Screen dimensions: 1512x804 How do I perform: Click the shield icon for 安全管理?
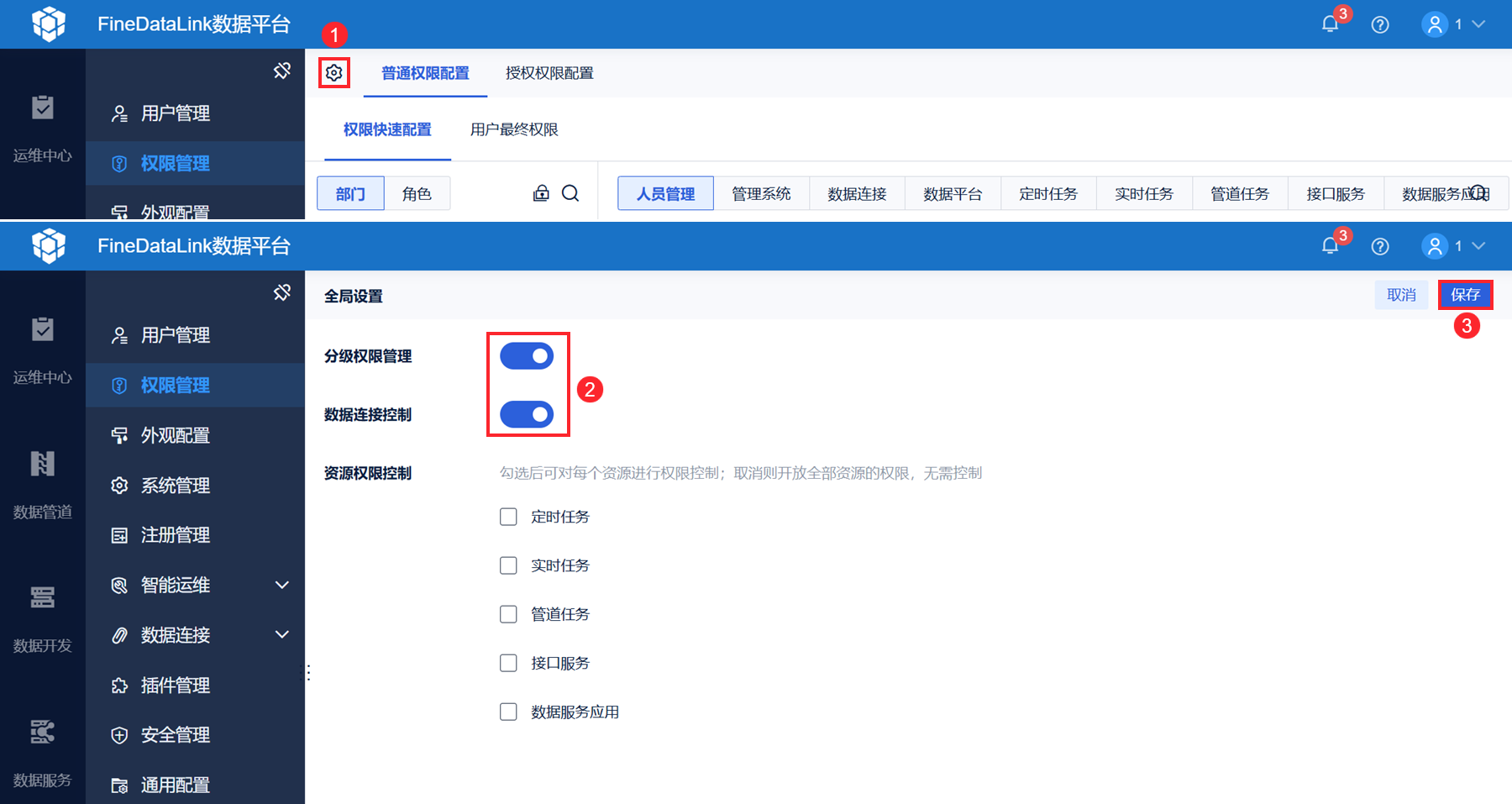[x=119, y=735]
